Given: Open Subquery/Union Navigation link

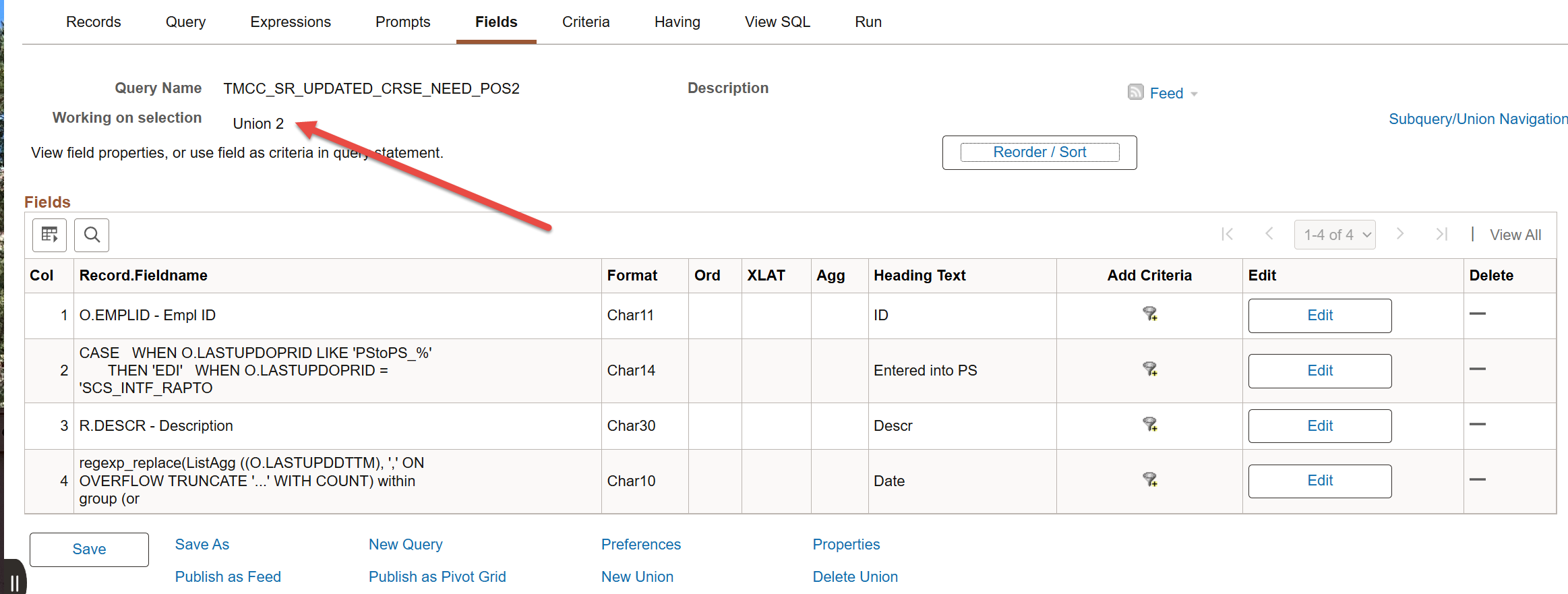Looking at the screenshot, I should [1478, 119].
